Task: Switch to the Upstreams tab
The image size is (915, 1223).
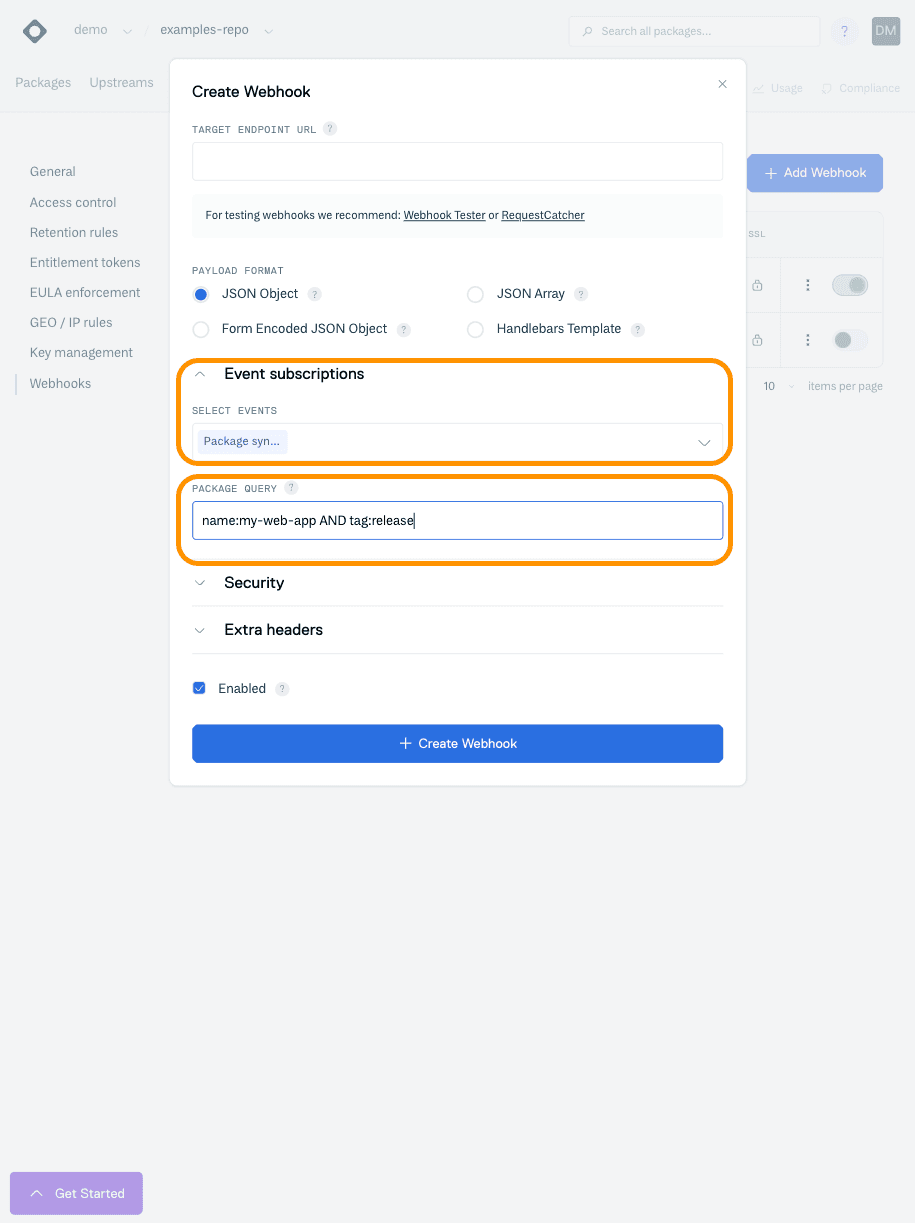Action: click(x=120, y=82)
